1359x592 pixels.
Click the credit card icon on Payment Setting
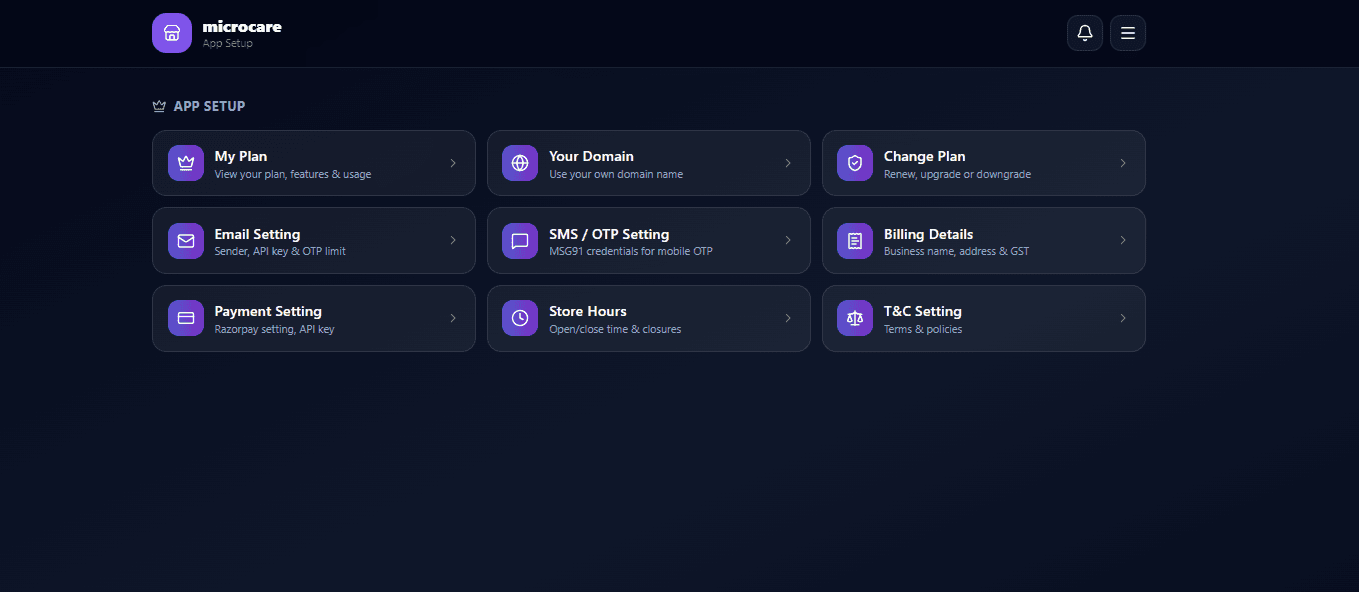[x=186, y=318]
